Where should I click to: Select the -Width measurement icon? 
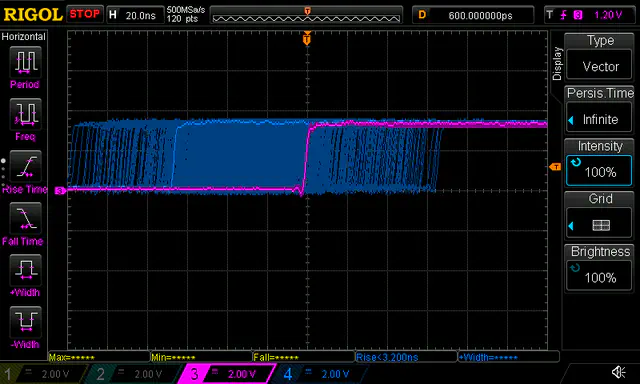pos(25,322)
